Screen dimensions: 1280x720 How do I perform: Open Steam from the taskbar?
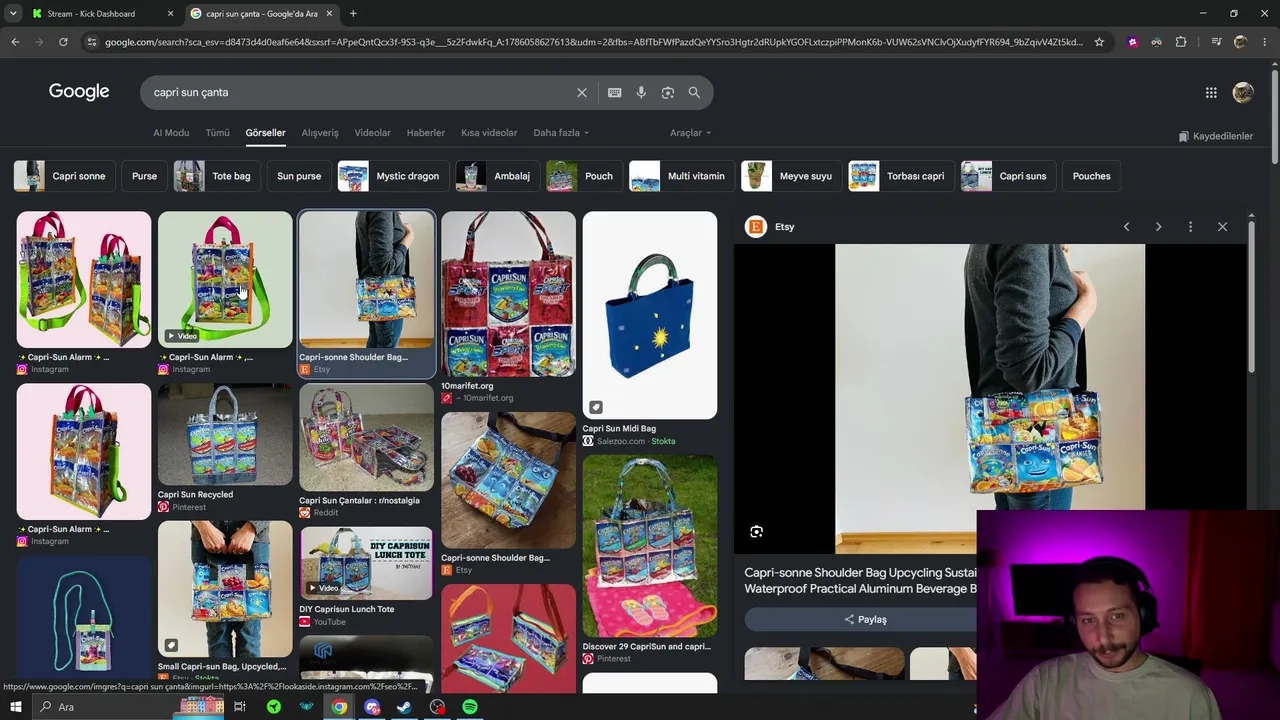[404, 707]
